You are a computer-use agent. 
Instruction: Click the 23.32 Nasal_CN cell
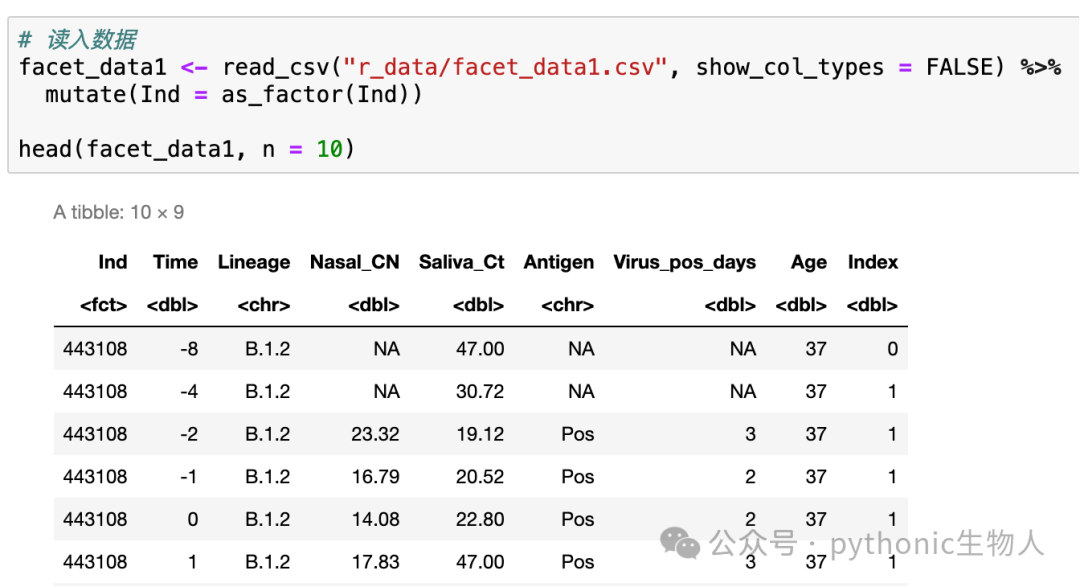coord(375,434)
